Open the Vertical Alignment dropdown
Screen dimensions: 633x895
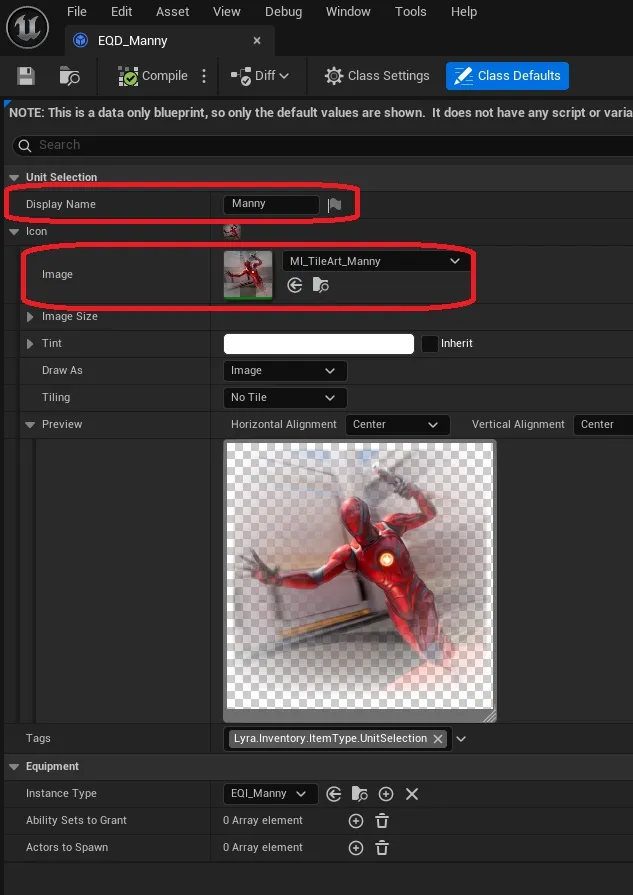pos(603,425)
